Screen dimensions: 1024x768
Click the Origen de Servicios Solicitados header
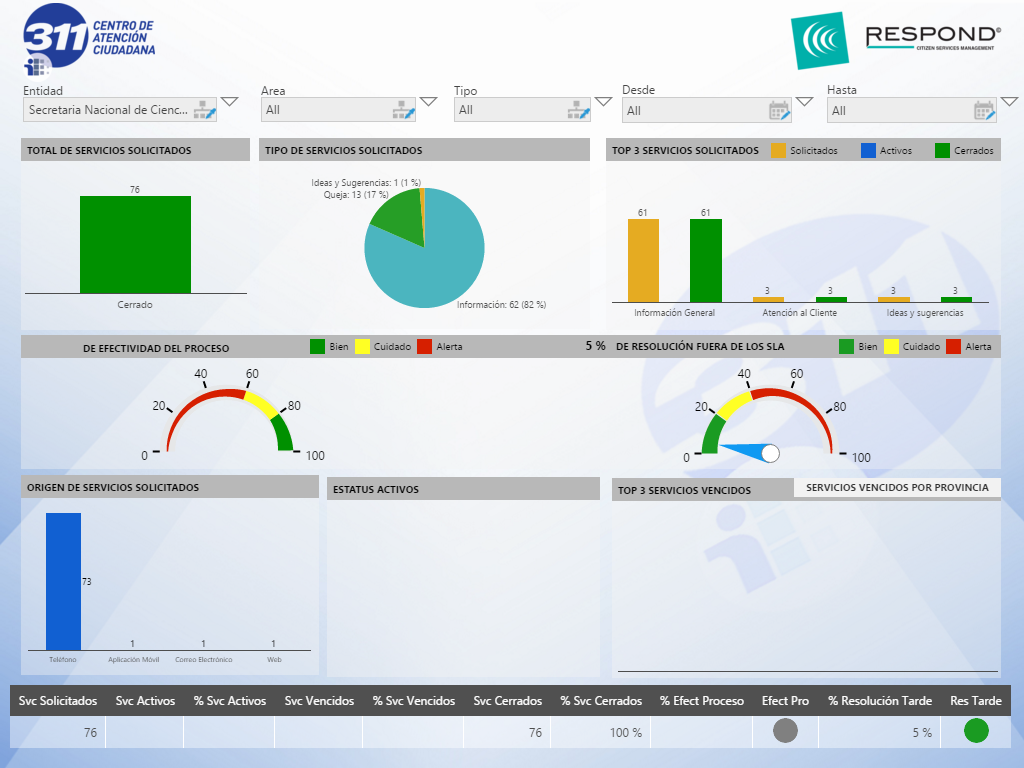170,487
